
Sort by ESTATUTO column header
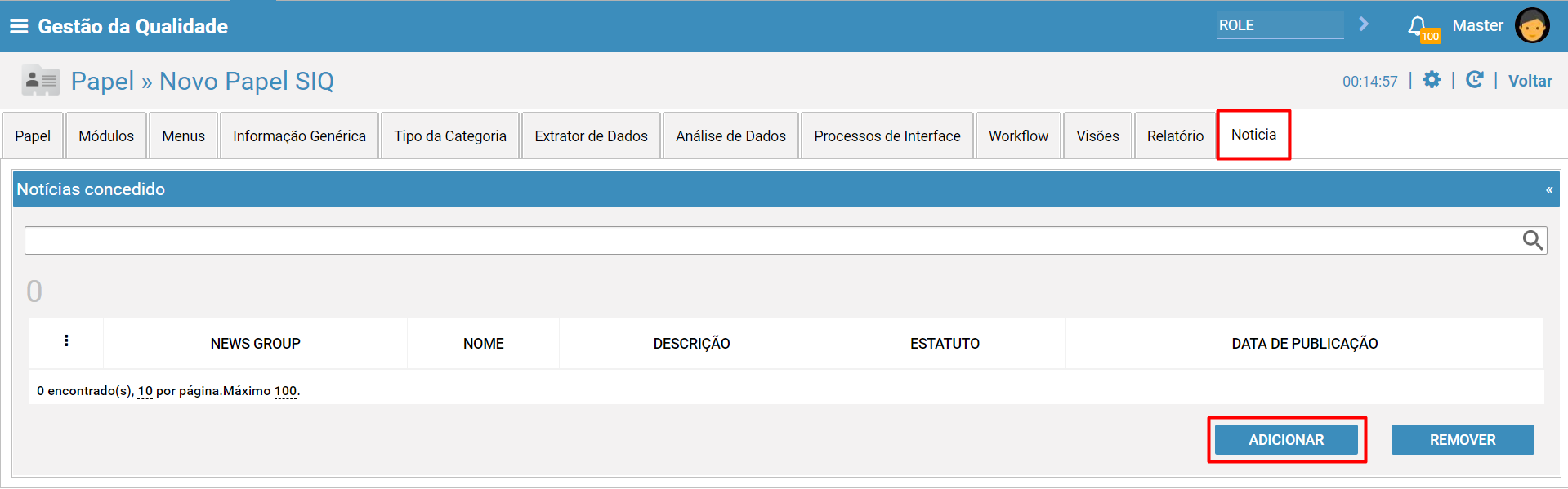point(945,344)
